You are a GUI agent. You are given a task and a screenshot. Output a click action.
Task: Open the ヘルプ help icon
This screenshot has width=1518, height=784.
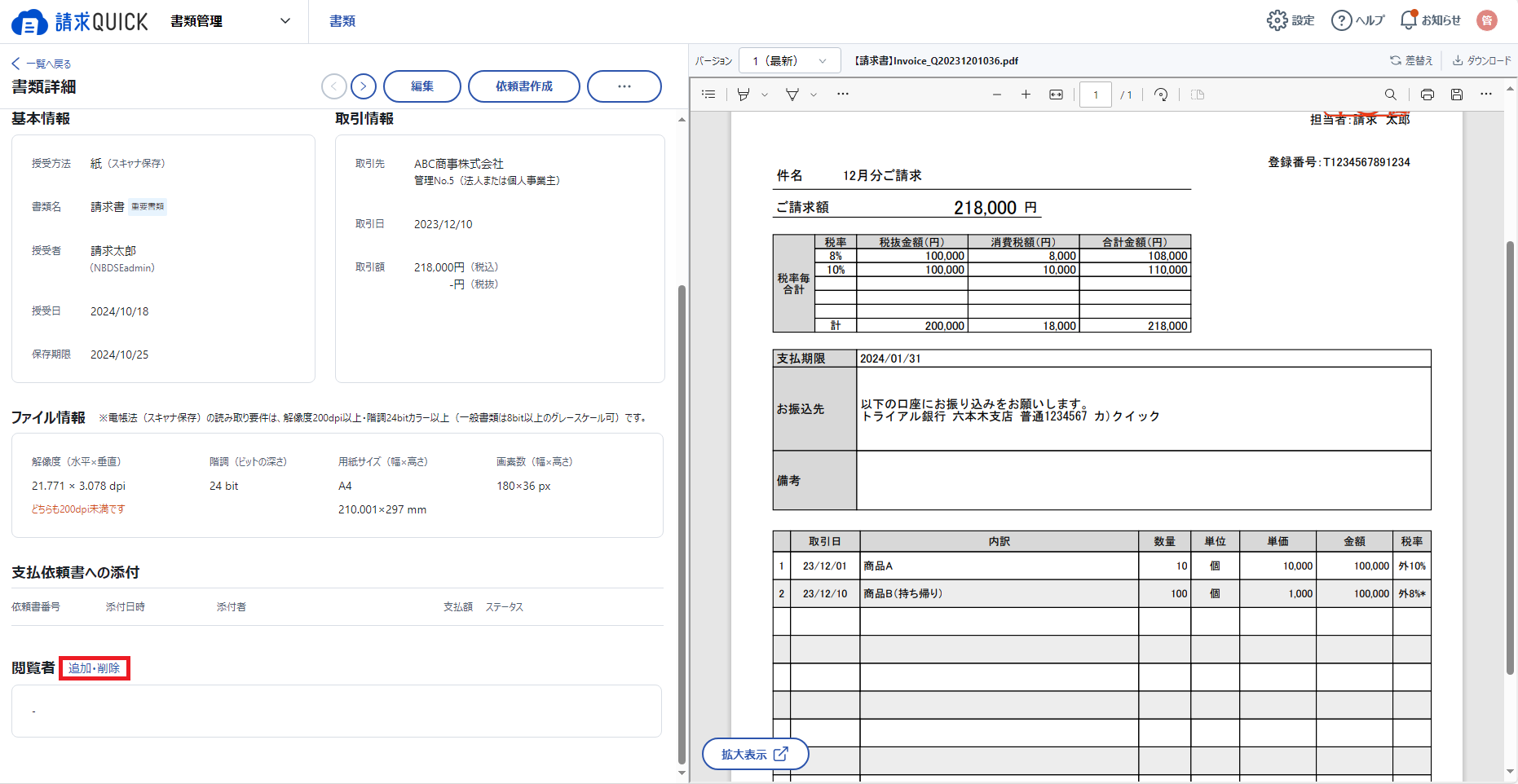tap(1357, 20)
